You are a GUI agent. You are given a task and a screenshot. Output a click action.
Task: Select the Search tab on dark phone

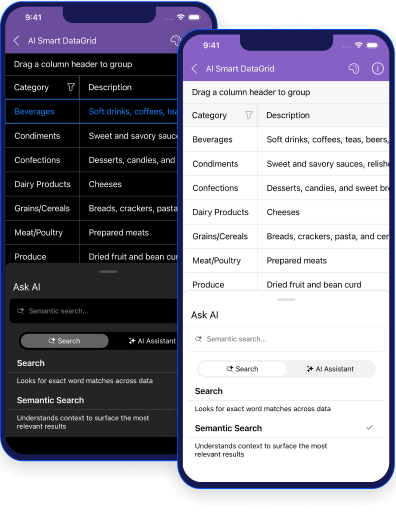(65, 341)
